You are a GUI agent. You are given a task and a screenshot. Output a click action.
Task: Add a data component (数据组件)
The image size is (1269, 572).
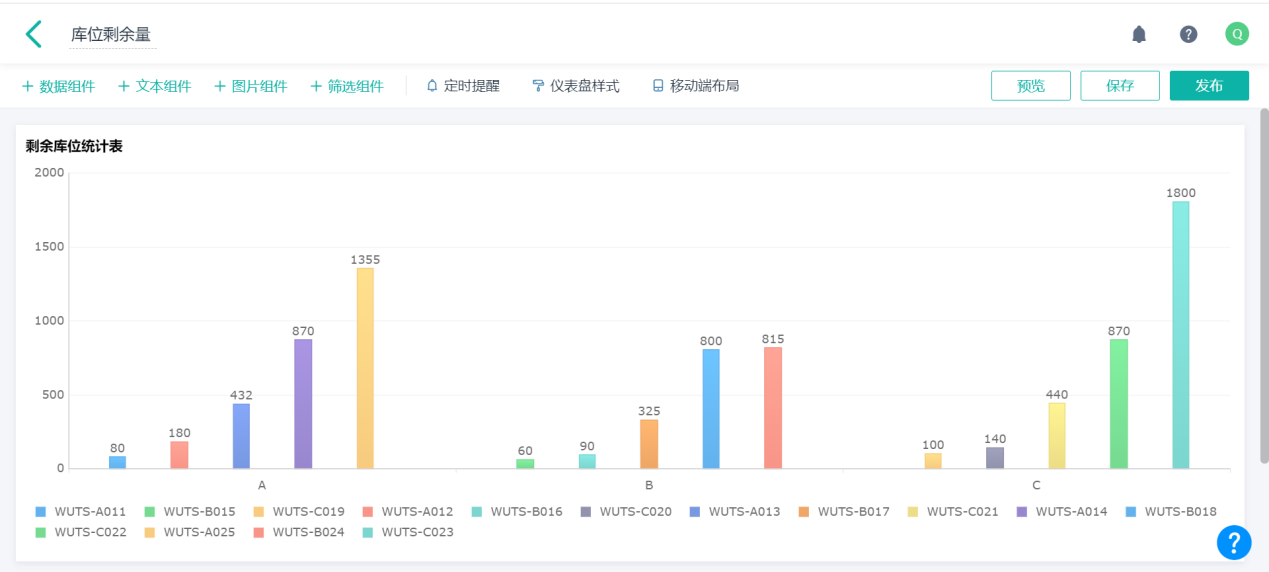(x=58, y=86)
